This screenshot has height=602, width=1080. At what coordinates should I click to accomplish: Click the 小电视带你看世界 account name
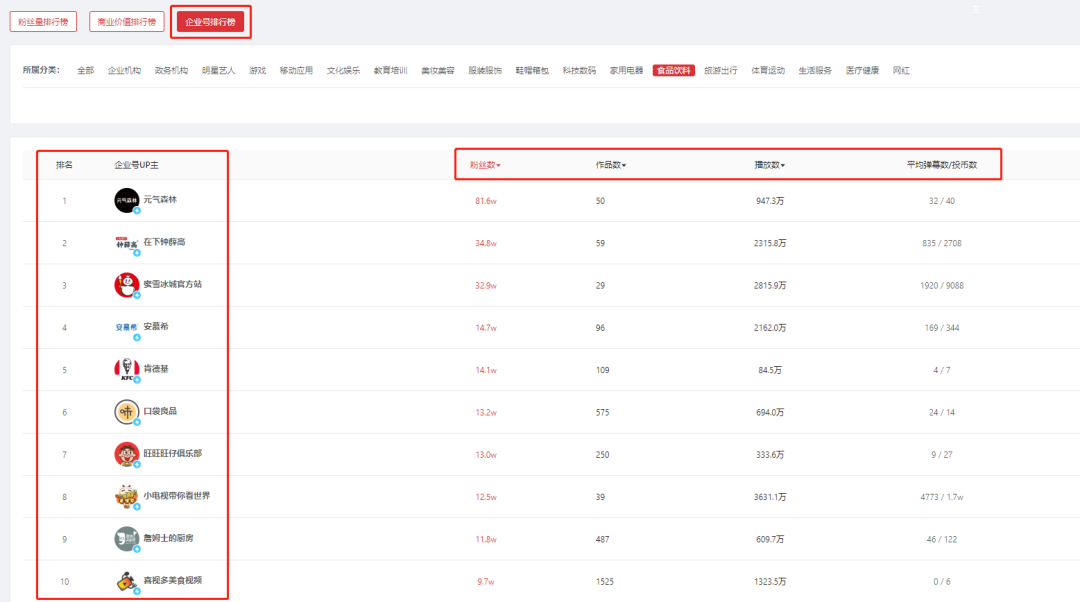pos(176,495)
